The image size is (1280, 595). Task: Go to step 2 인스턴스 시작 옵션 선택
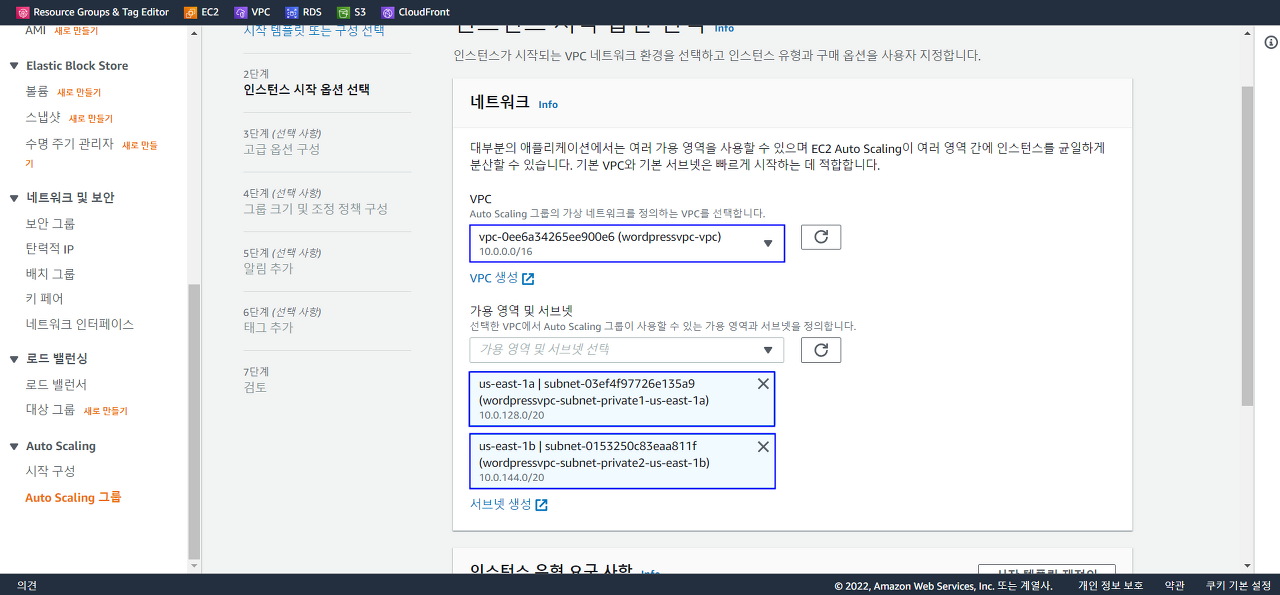pyautogui.click(x=306, y=89)
